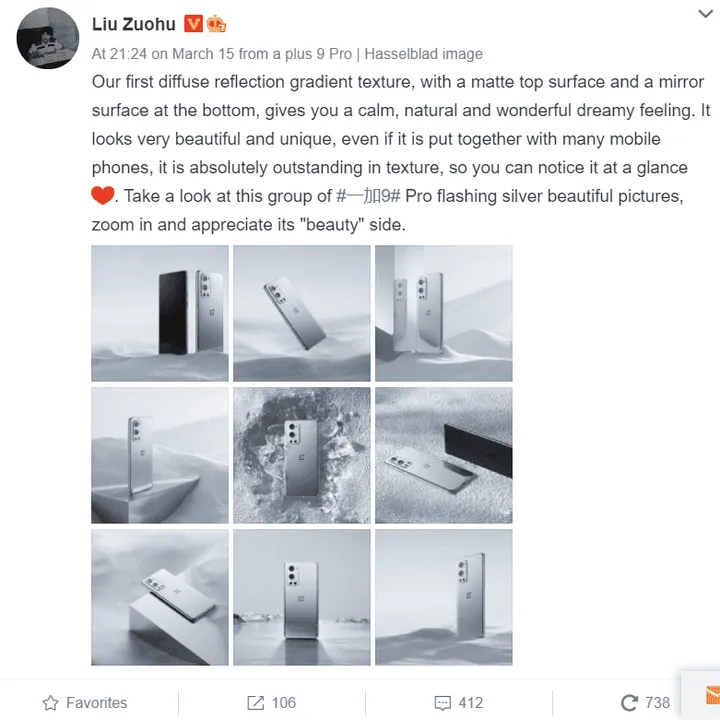Open Liu Zuohu's profile name link
The width and height of the screenshot is (720, 720).
(x=133, y=23)
